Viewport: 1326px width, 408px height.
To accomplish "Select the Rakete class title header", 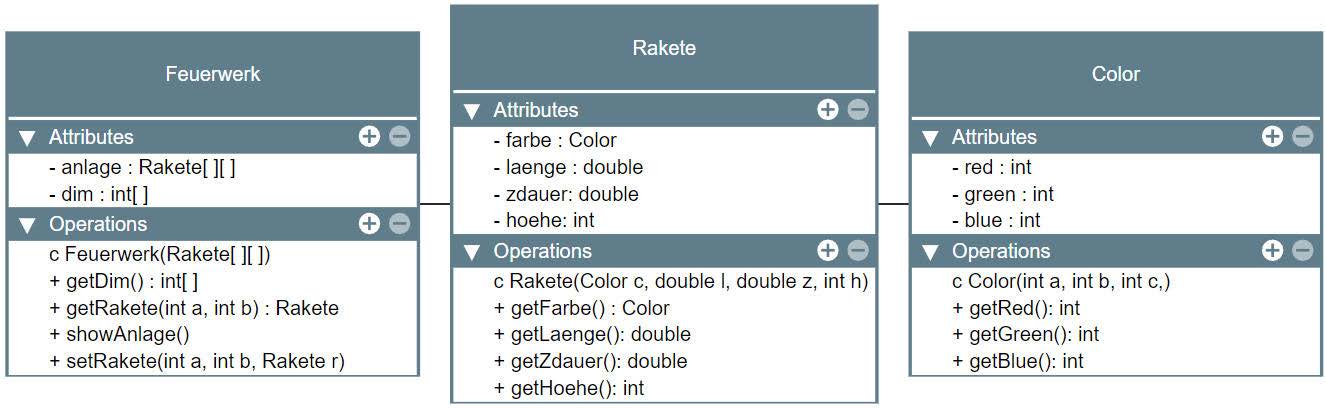I will tap(664, 48).
